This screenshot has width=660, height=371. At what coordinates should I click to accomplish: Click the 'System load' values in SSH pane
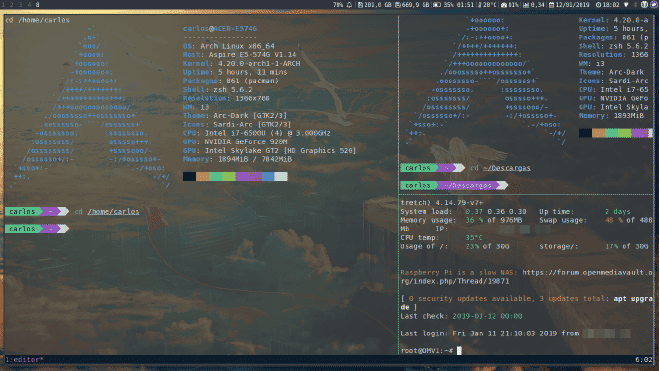coord(496,211)
